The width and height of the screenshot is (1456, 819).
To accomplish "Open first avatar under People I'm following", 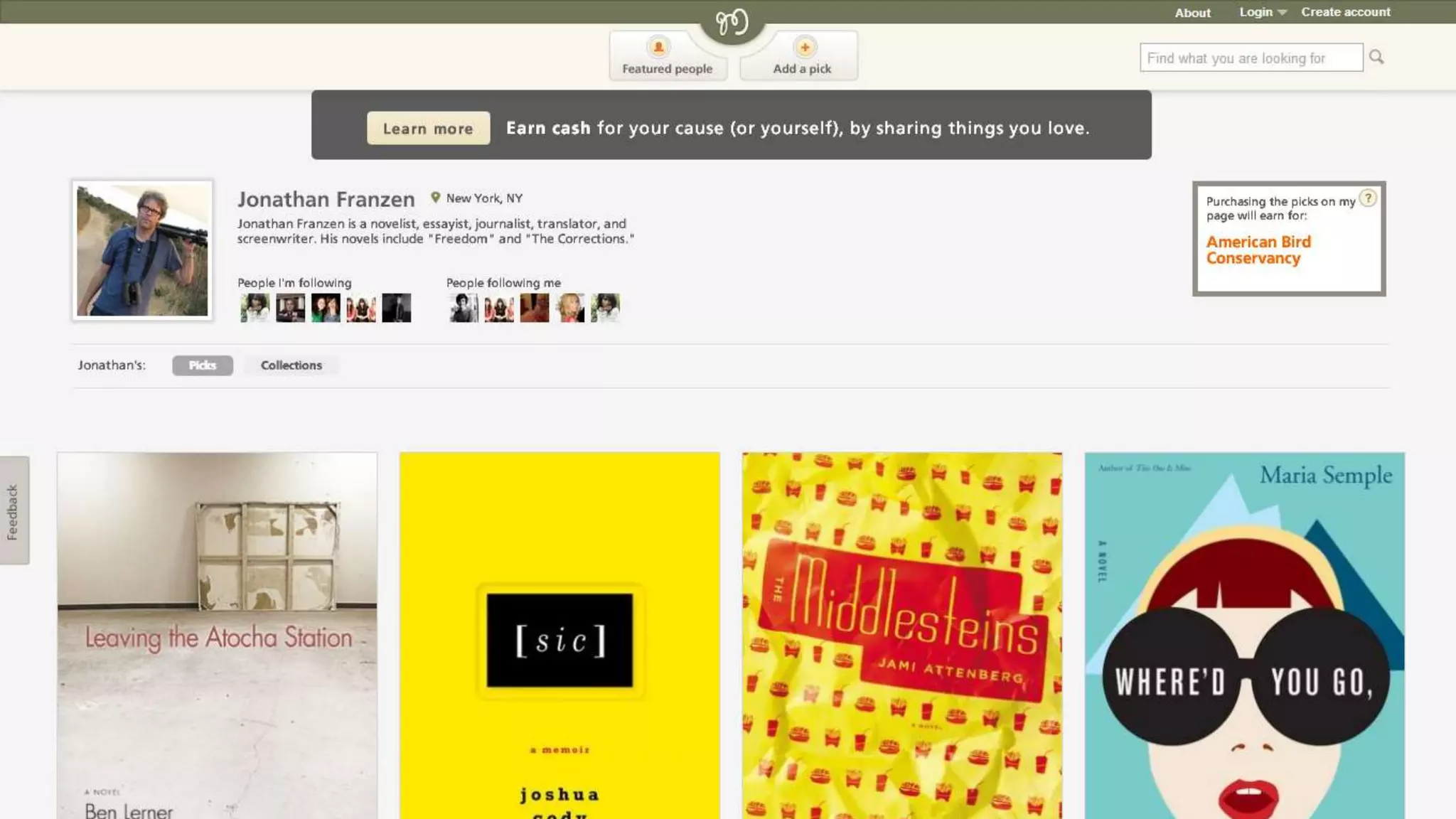I will 255,308.
